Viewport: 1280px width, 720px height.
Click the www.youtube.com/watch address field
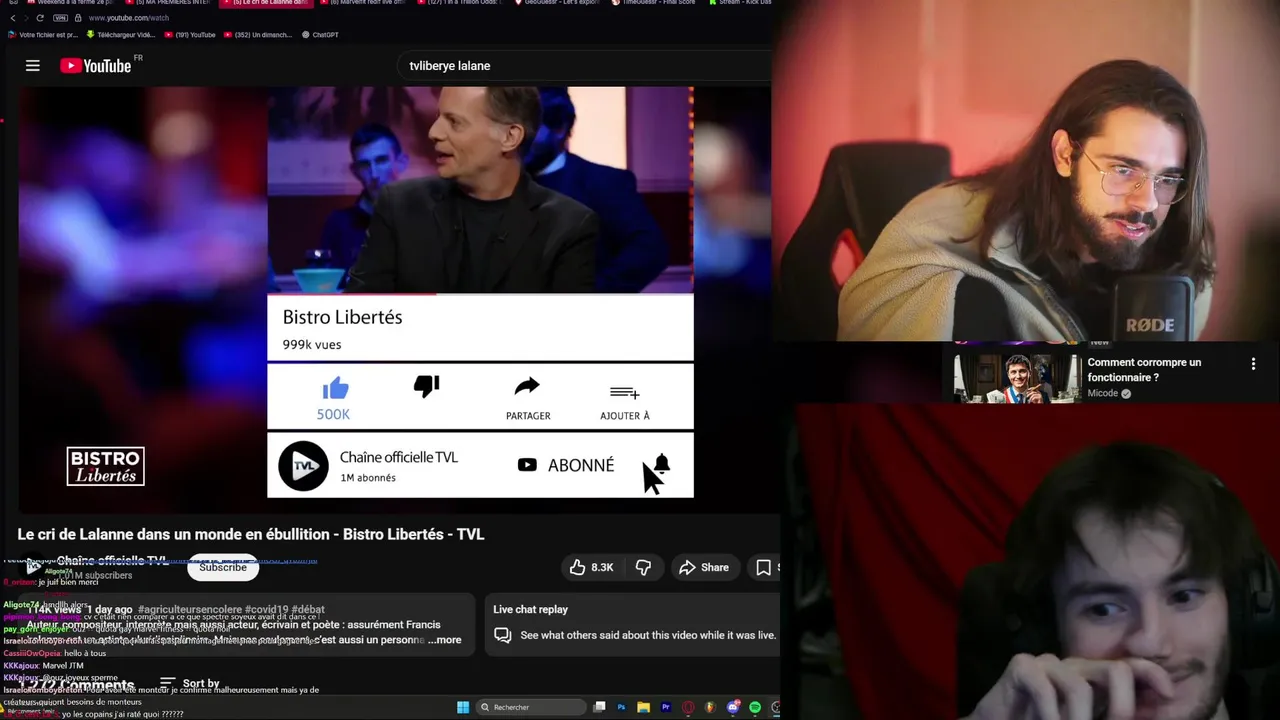(x=128, y=18)
